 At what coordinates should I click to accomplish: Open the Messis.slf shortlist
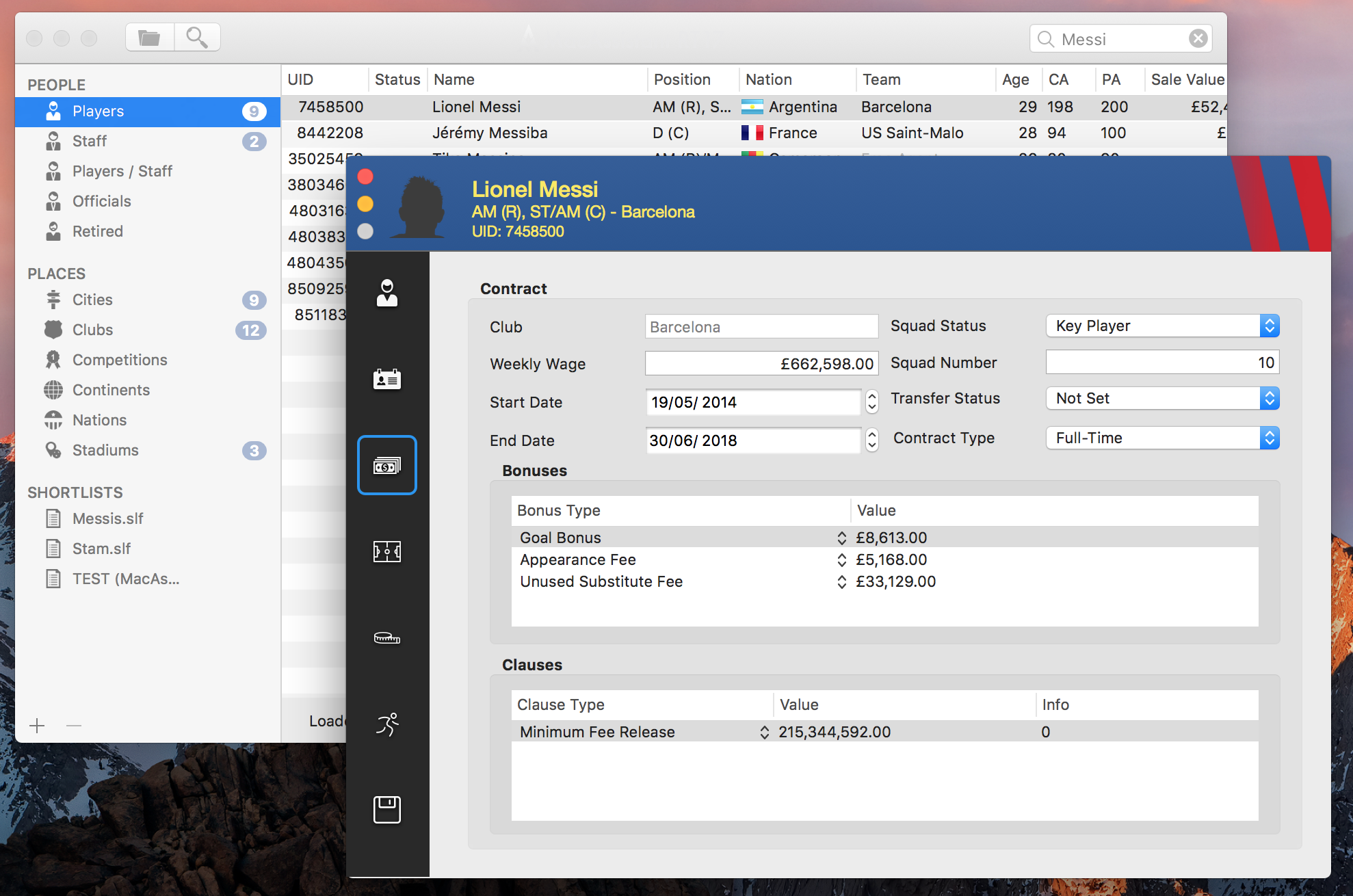(148, 519)
